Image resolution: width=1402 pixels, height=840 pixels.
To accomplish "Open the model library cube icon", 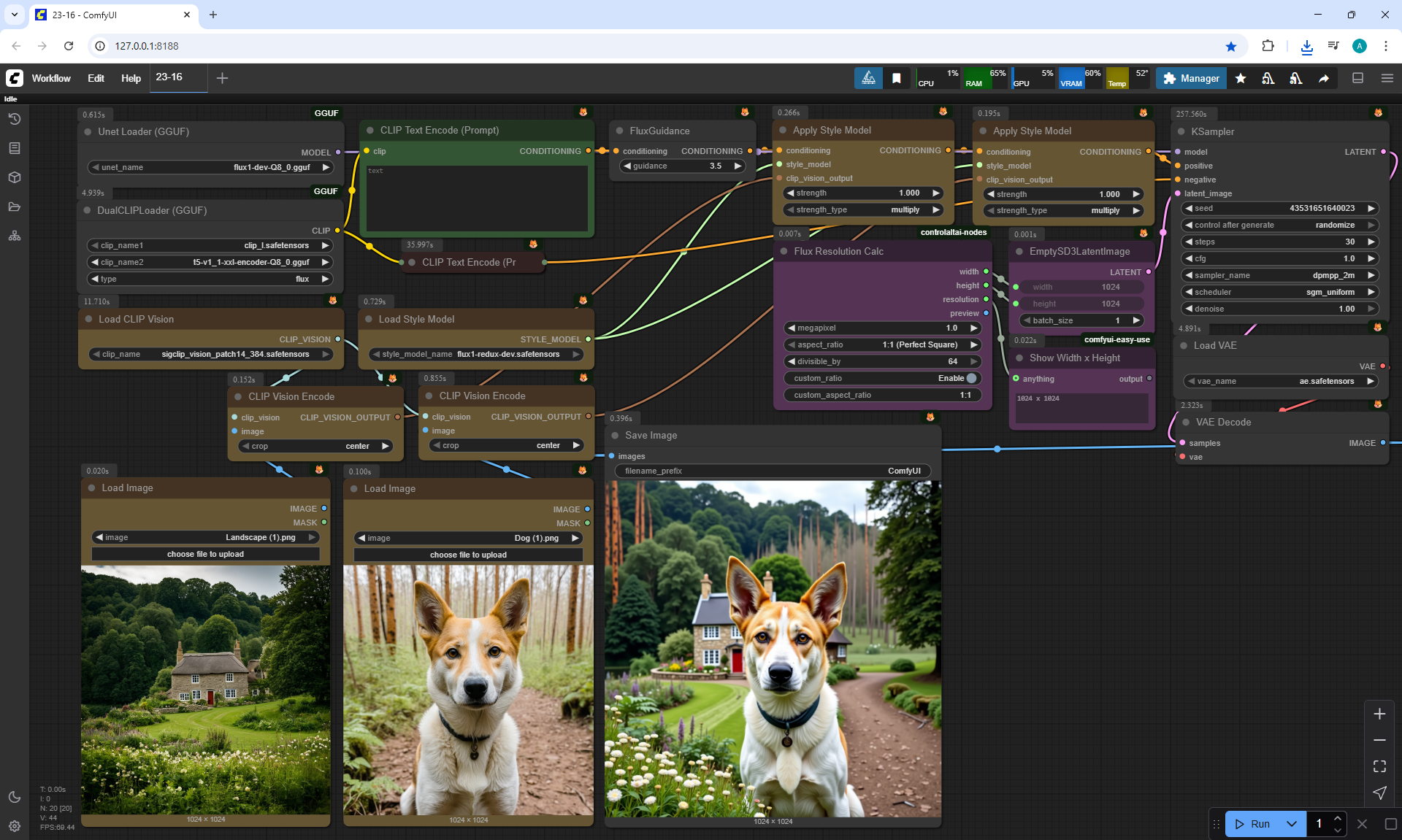I will [15, 177].
